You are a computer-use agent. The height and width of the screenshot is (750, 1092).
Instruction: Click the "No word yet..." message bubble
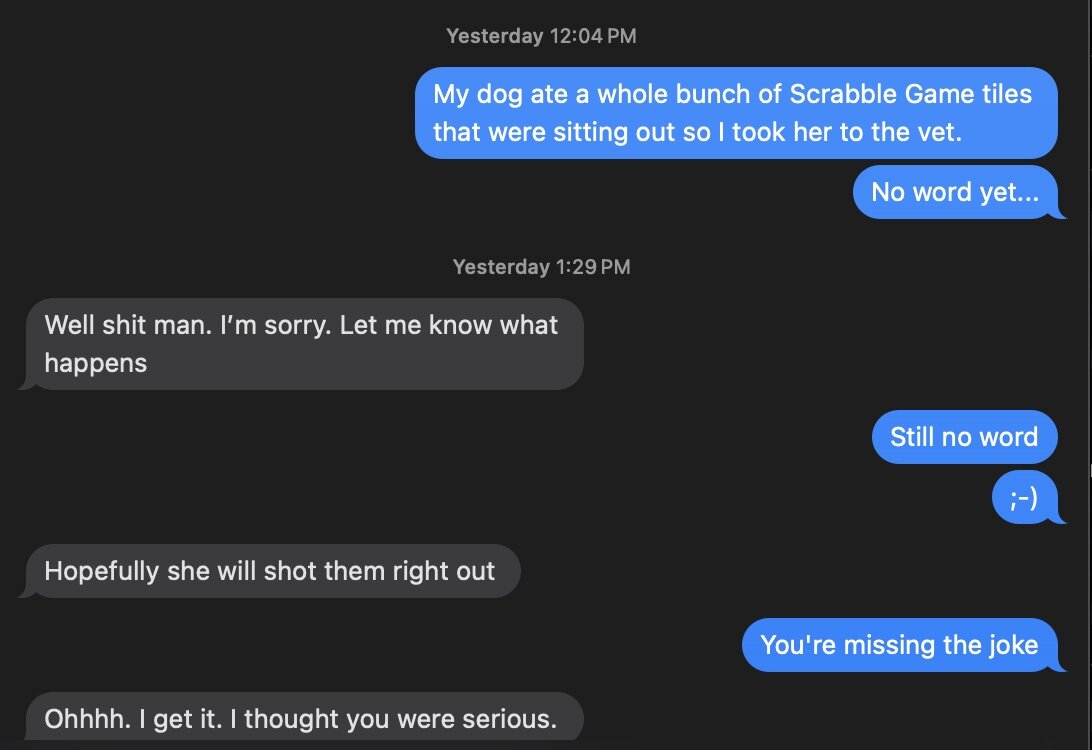tap(954, 192)
